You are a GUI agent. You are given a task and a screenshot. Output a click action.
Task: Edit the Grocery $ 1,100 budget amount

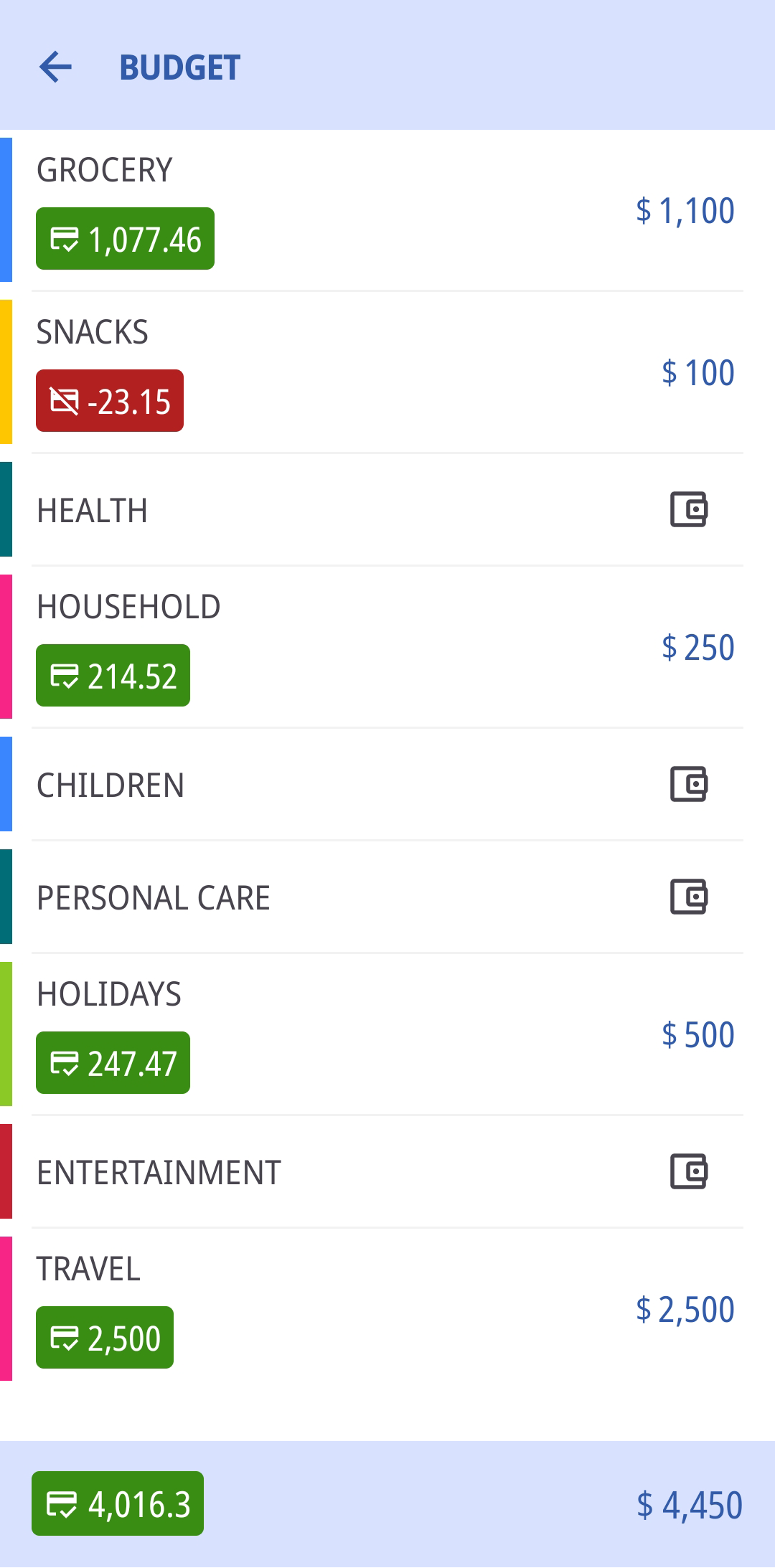tap(685, 211)
